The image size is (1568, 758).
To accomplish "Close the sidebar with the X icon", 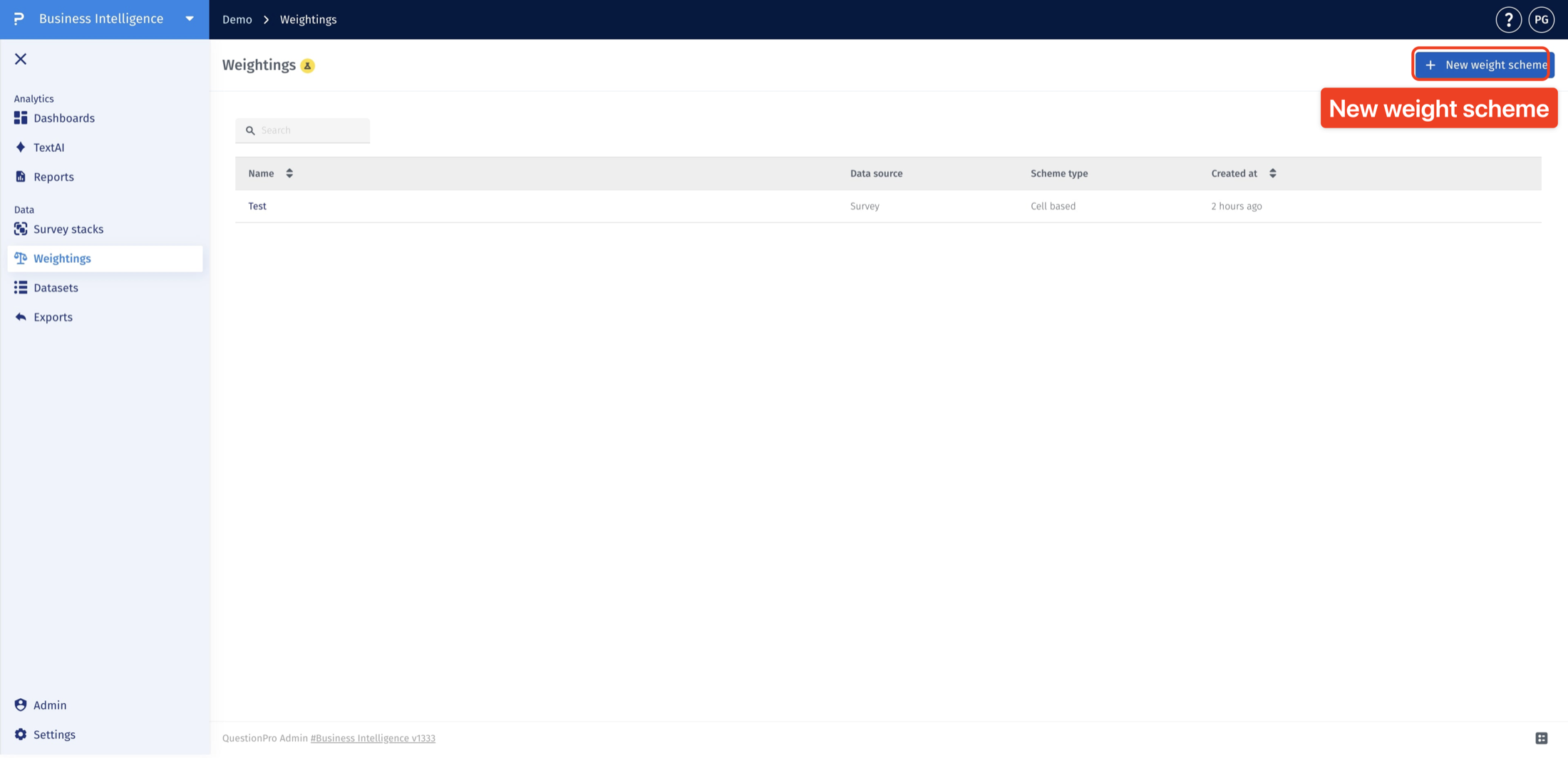I will tap(21, 59).
